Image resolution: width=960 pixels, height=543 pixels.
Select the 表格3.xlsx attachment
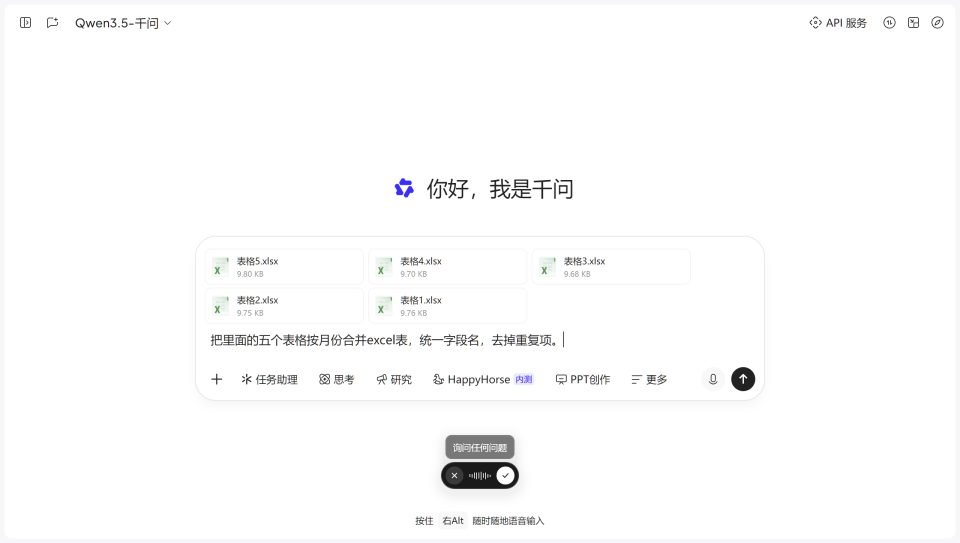[x=611, y=267]
